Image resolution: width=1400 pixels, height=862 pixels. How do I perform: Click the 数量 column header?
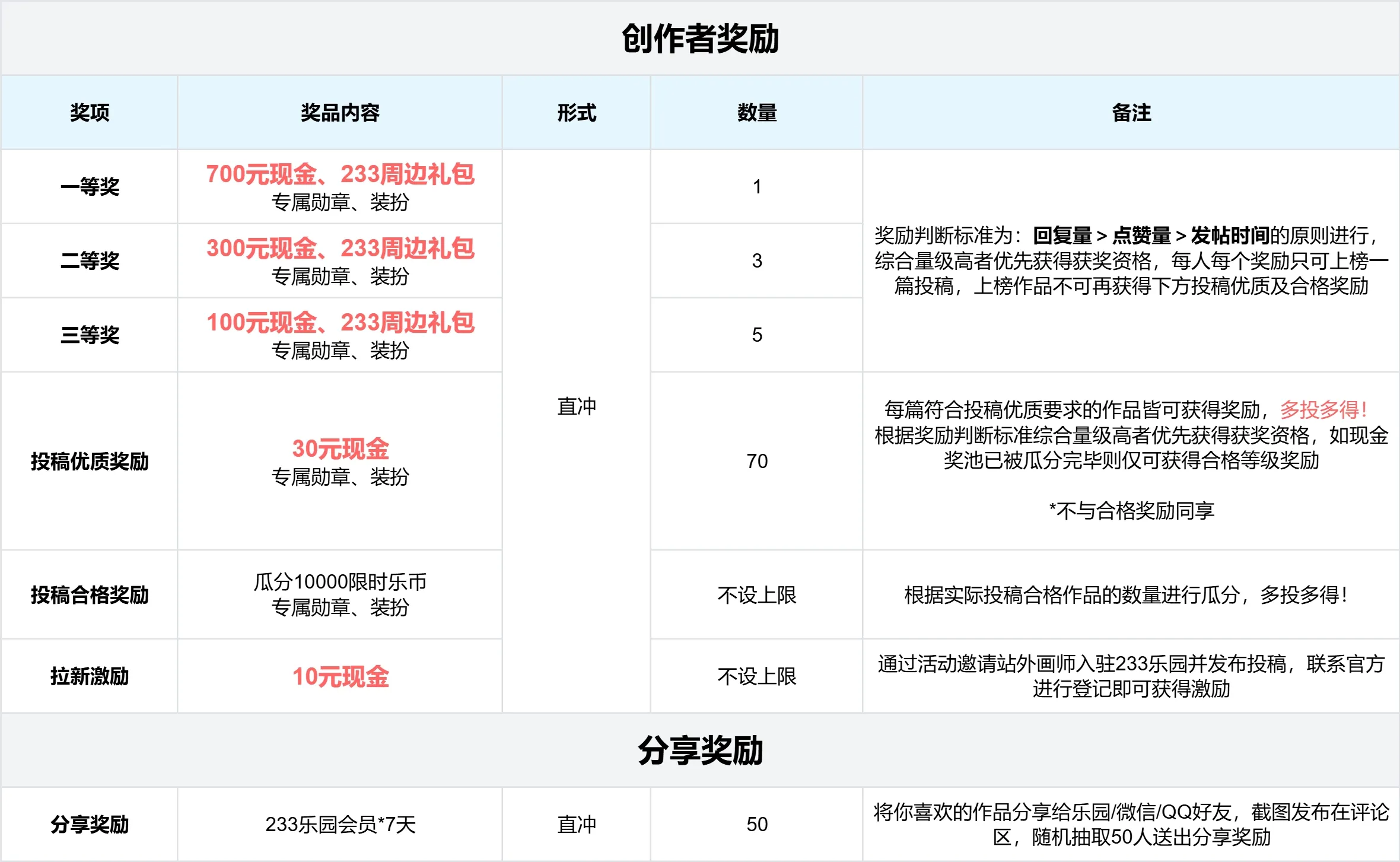pos(757,113)
